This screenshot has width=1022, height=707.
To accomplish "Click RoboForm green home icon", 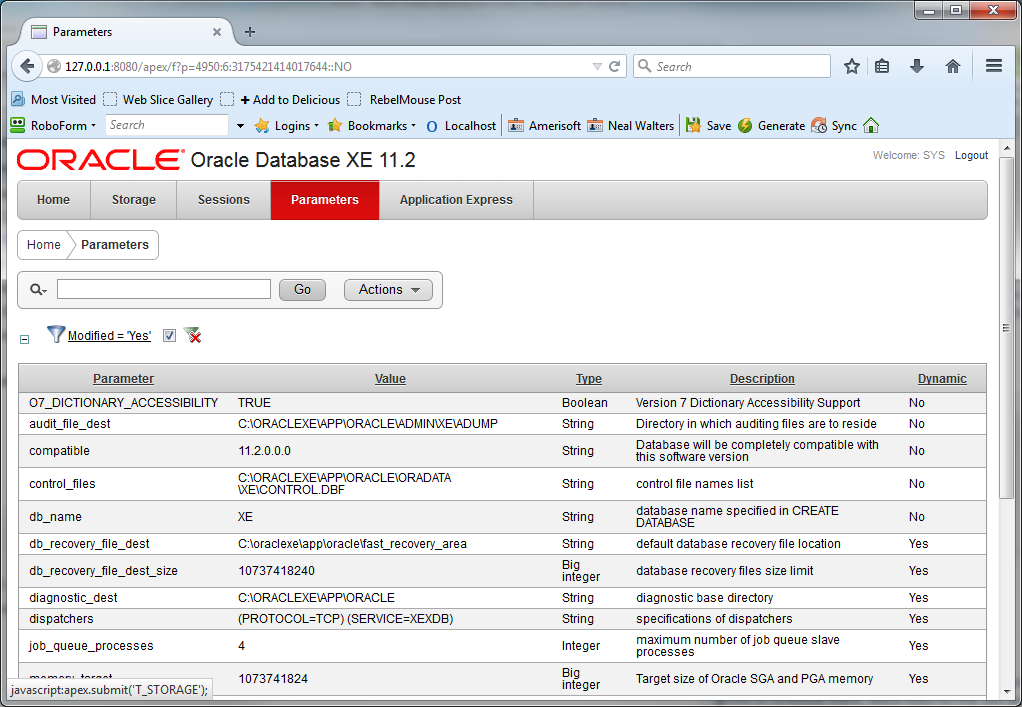I will pyautogui.click(x=871, y=125).
